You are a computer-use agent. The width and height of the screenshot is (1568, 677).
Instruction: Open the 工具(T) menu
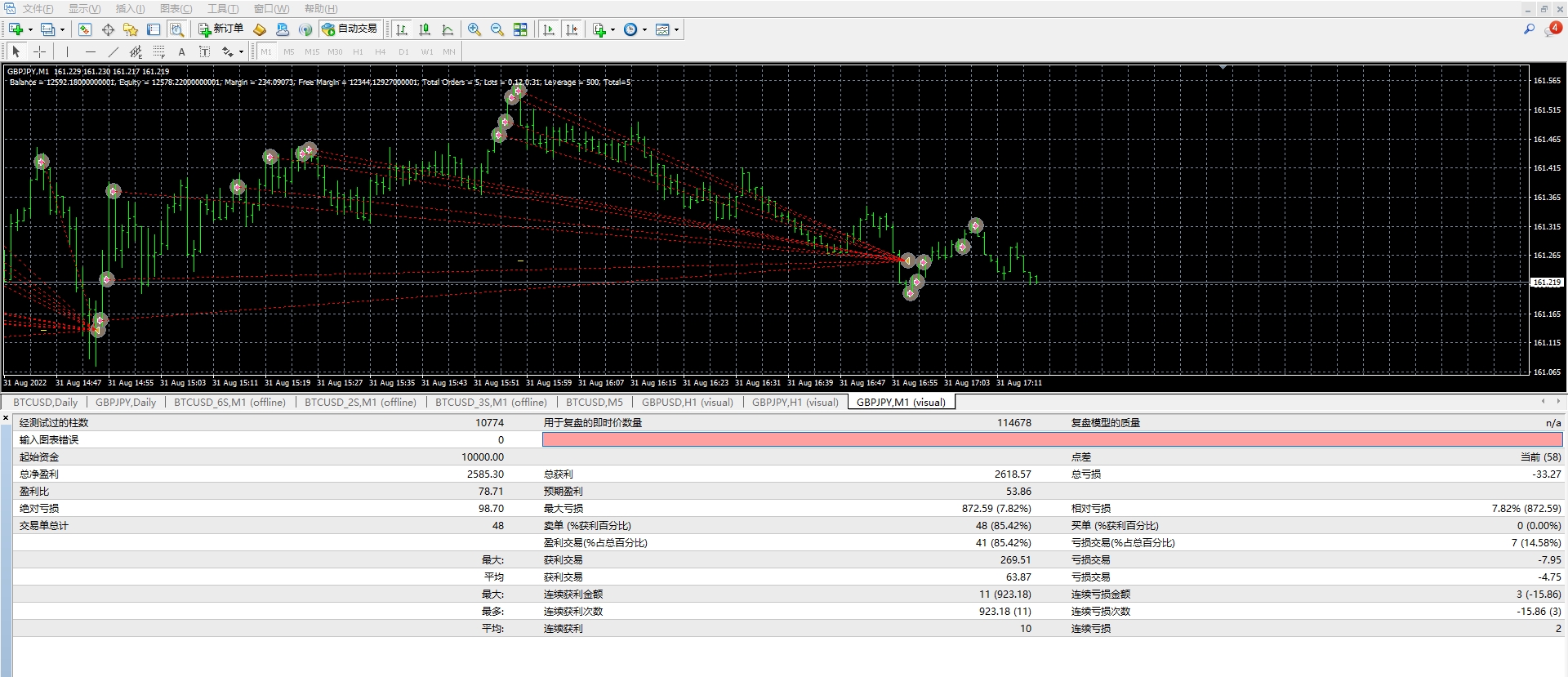pos(222,9)
